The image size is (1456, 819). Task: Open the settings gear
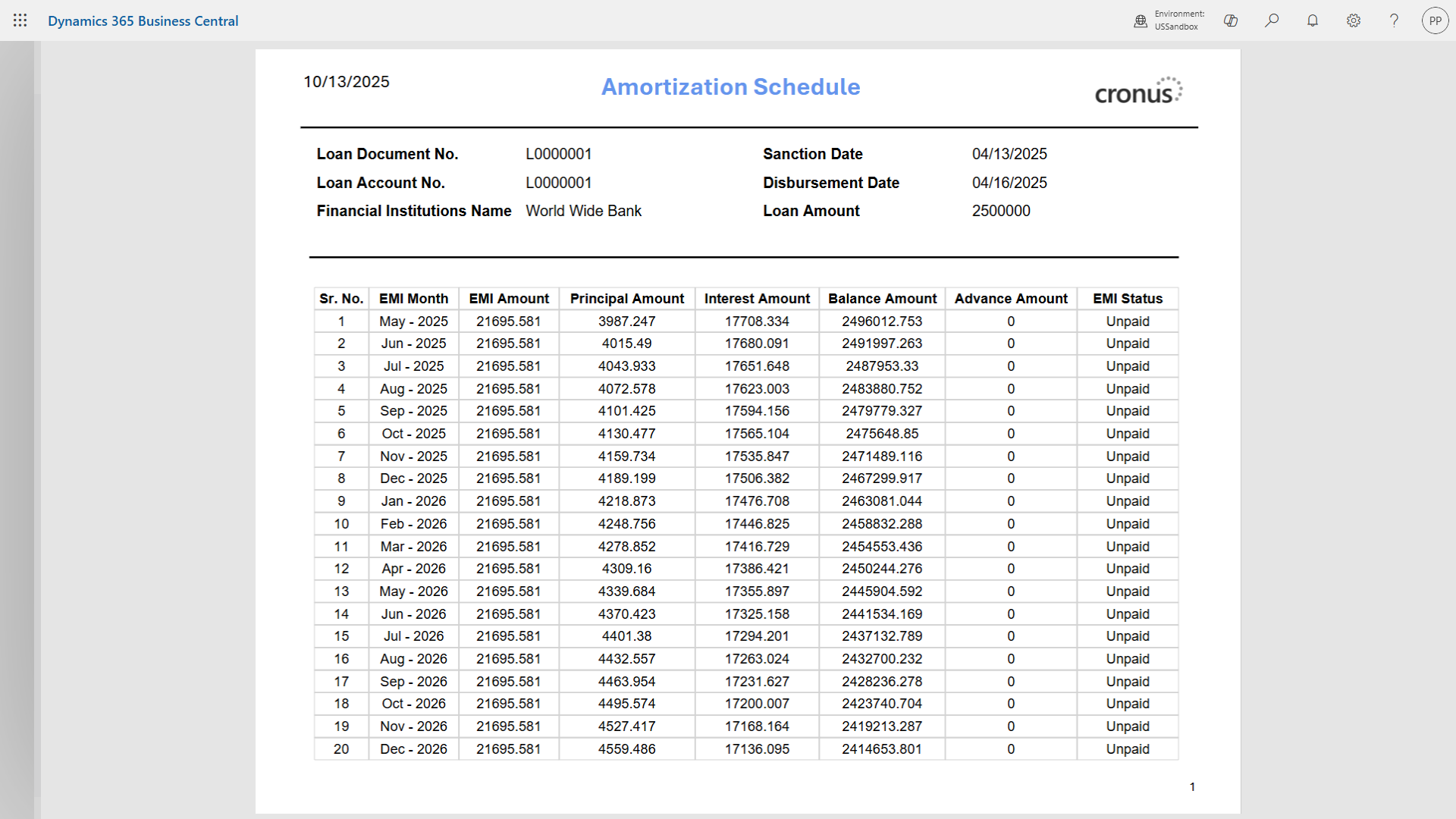(x=1354, y=20)
